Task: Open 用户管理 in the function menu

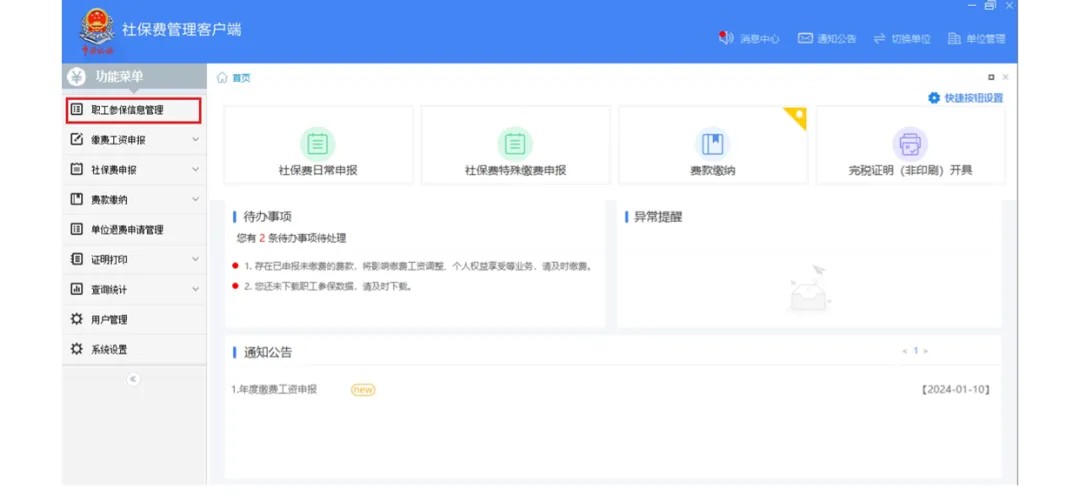Action: click(x=109, y=320)
